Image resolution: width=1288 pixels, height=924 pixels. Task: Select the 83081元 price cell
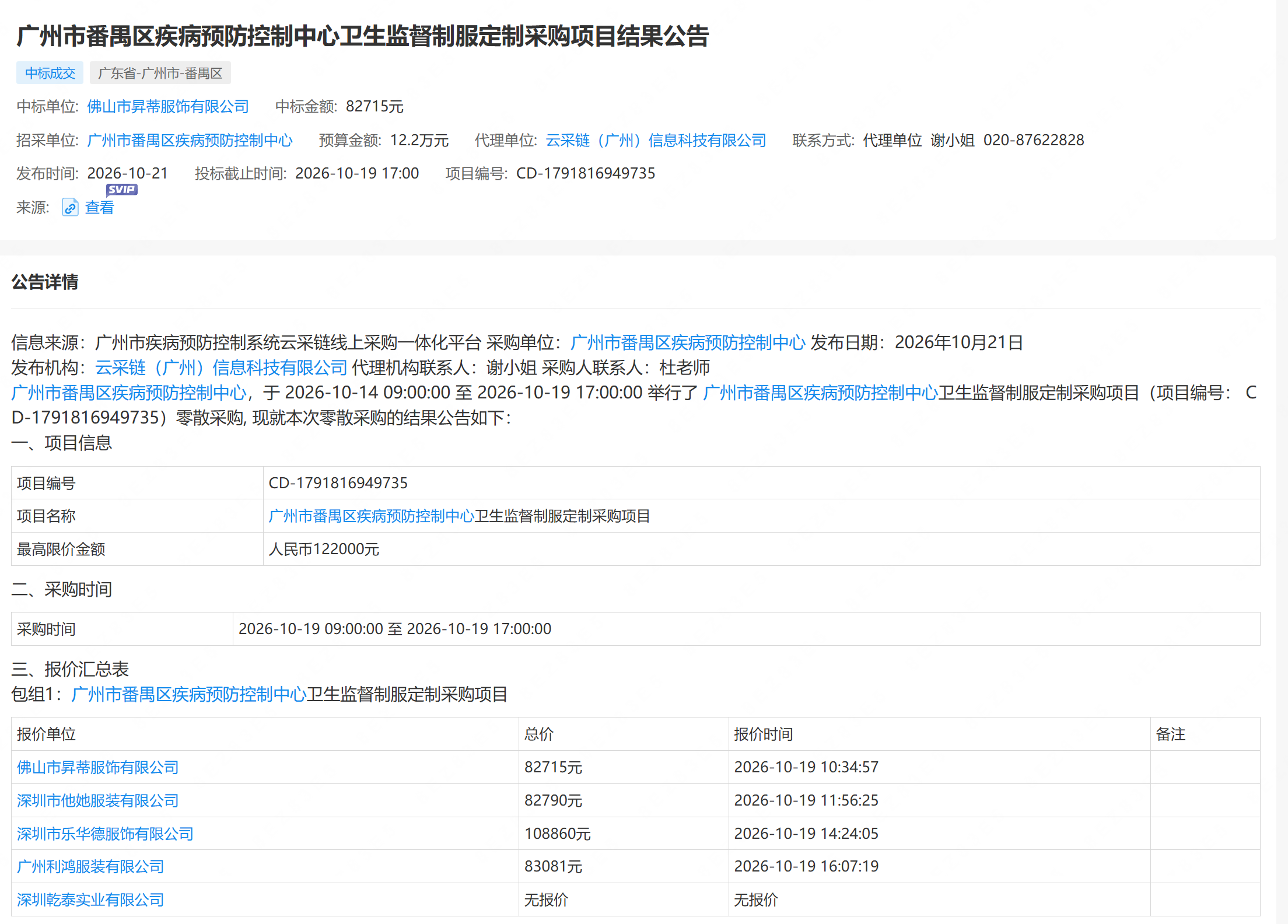pyautogui.click(x=624, y=866)
